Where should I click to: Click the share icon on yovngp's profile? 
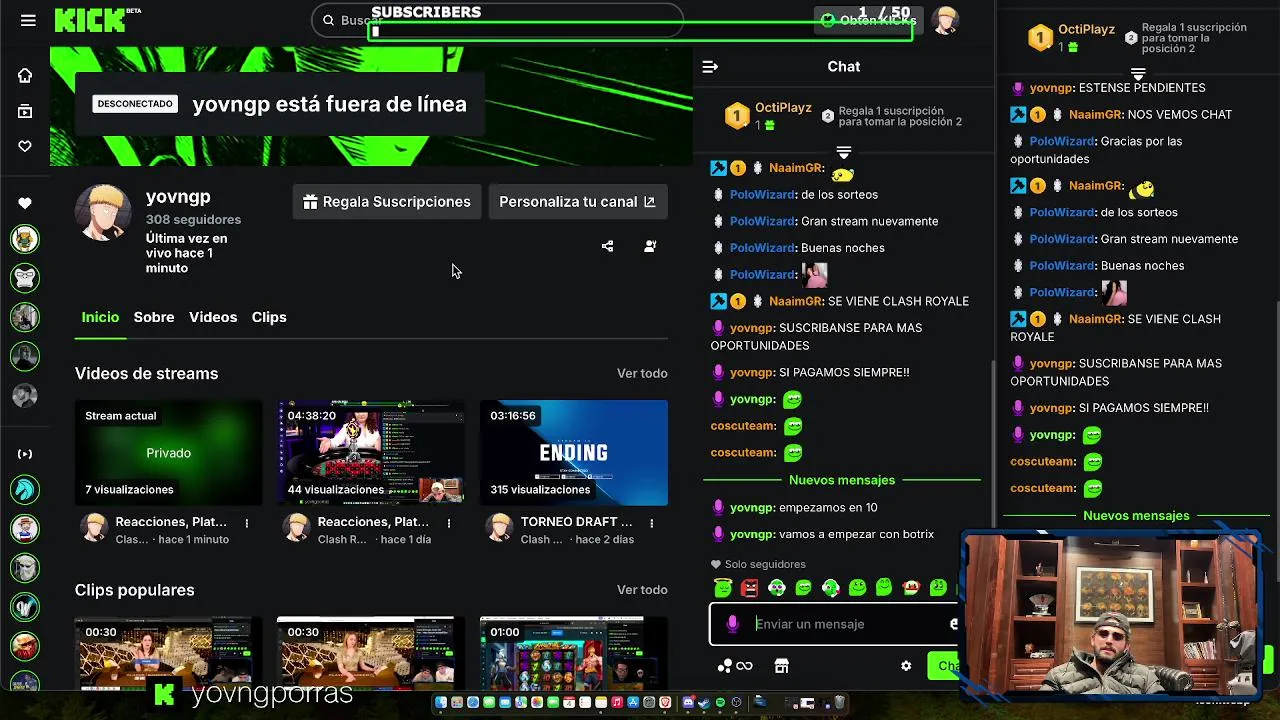coord(607,246)
